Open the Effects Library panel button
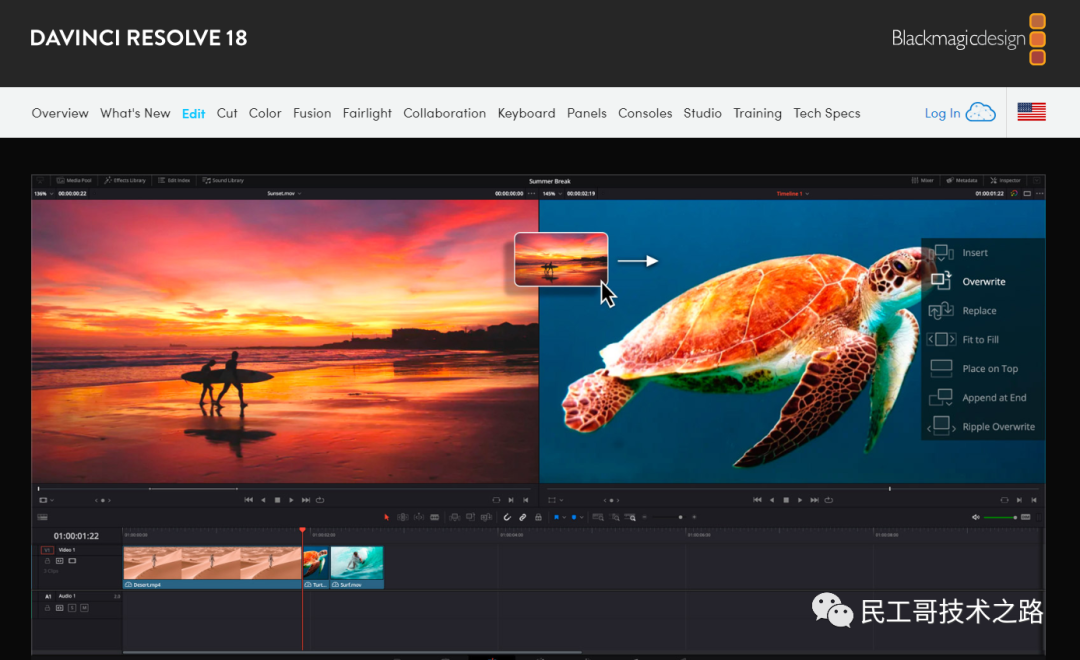 pos(125,181)
